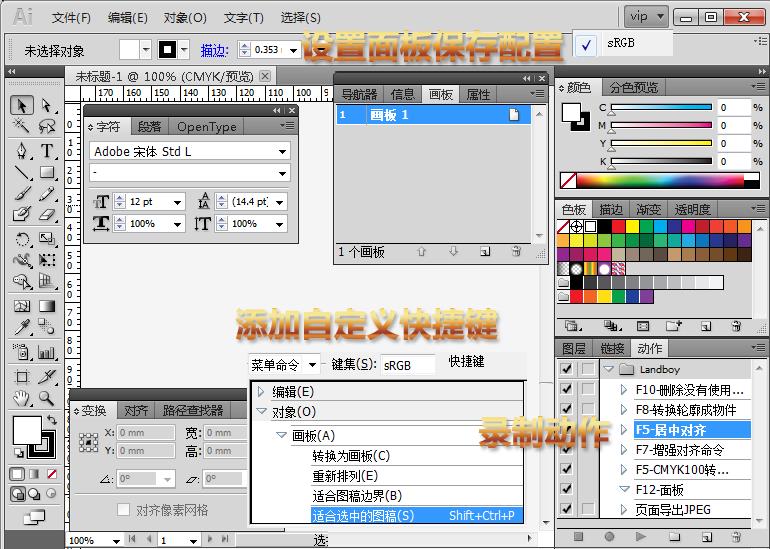
Task: Open leading 14.4 pt dropdown
Action: pos(279,202)
